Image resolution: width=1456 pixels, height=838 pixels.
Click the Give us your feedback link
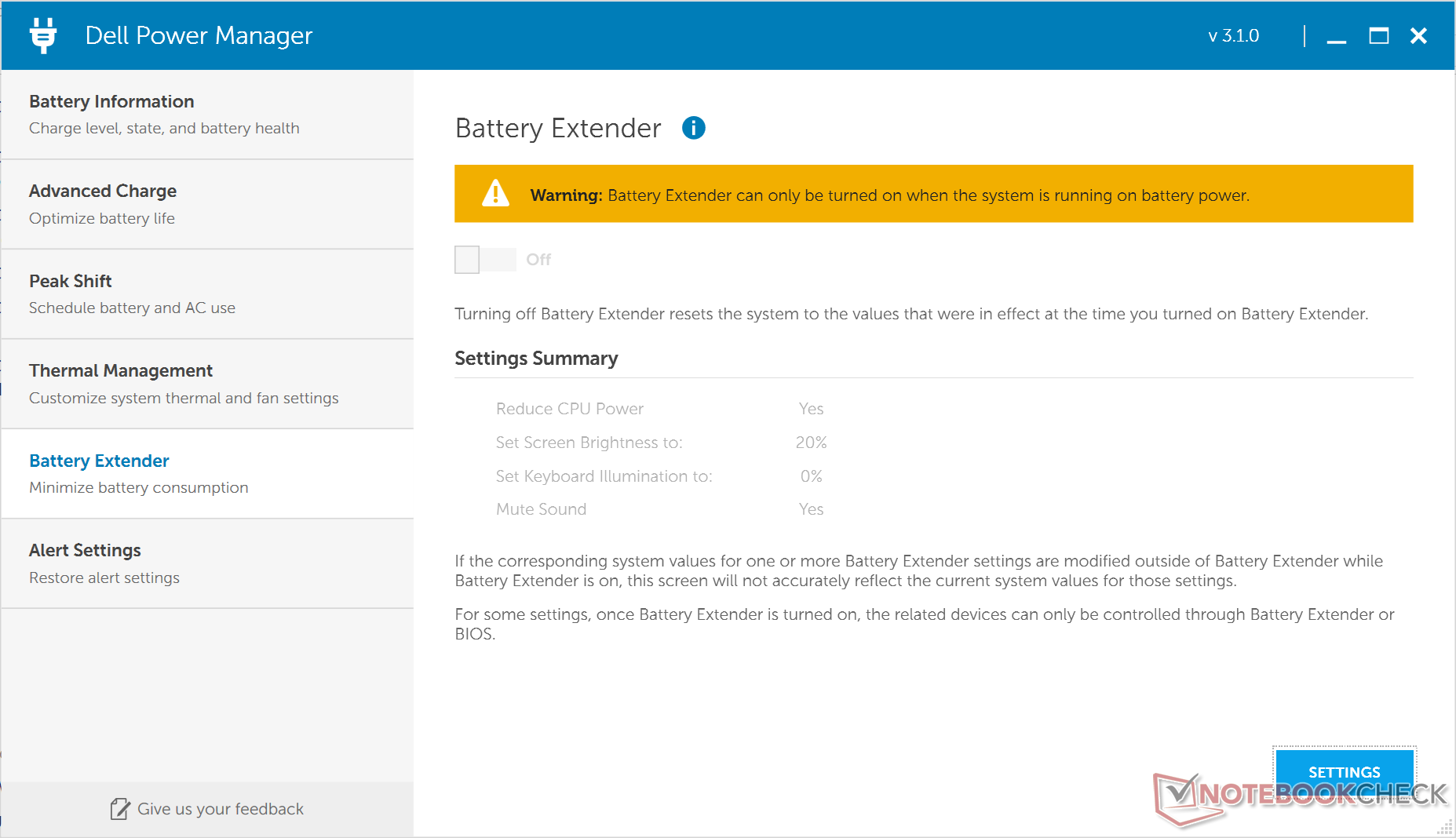(x=220, y=809)
